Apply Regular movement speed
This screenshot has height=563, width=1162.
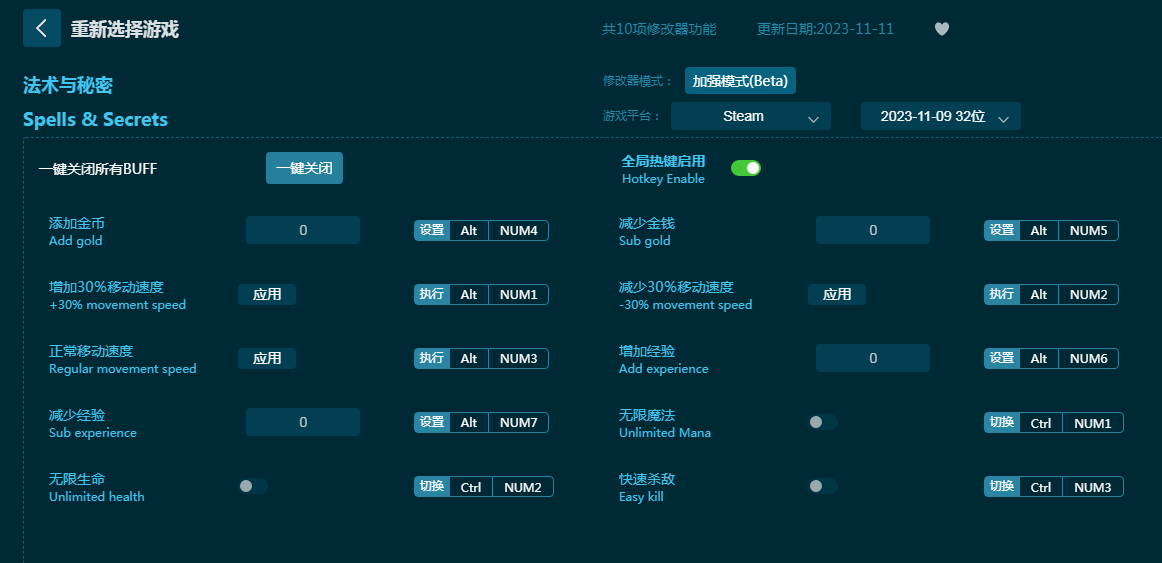267,358
